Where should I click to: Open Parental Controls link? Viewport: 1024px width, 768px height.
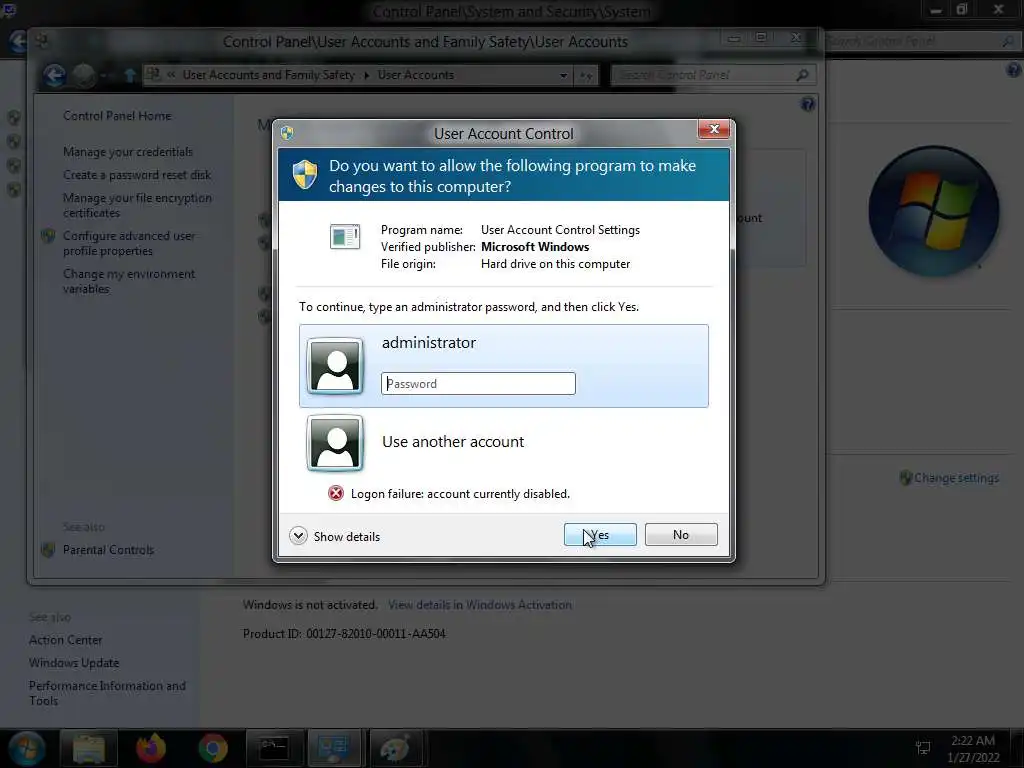pos(108,550)
